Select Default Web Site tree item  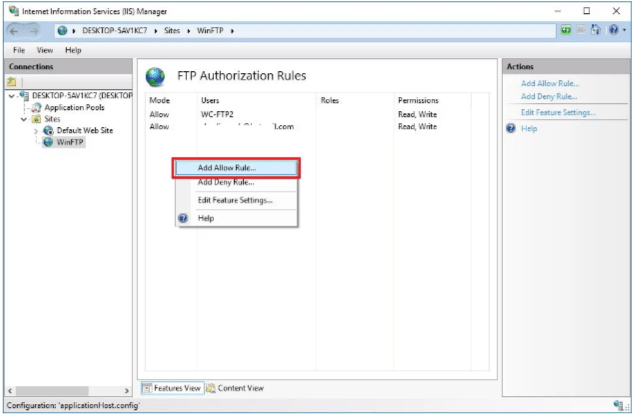coord(85,130)
